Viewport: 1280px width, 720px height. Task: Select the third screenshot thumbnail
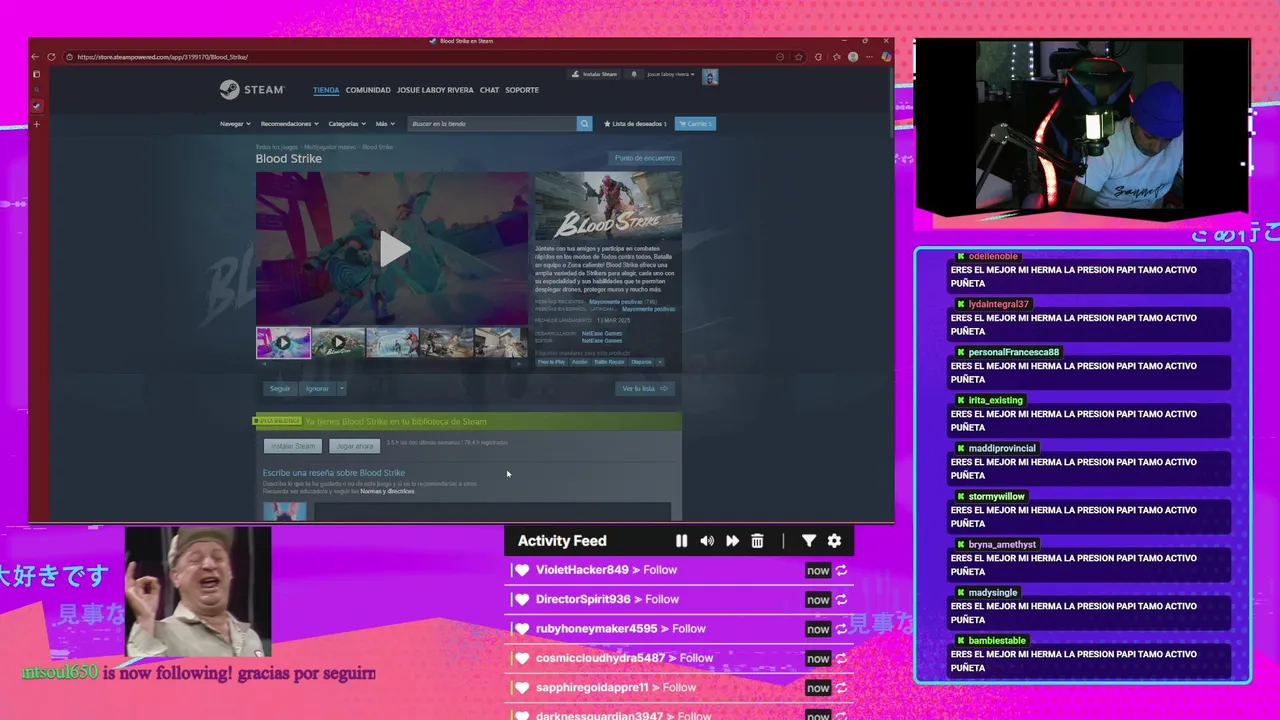pos(392,342)
